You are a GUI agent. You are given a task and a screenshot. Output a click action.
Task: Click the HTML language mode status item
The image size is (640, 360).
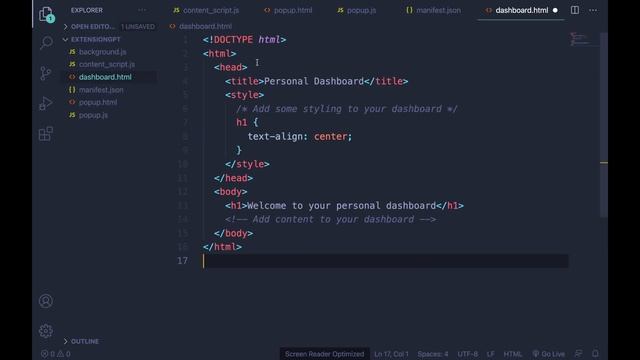[x=513, y=354]
